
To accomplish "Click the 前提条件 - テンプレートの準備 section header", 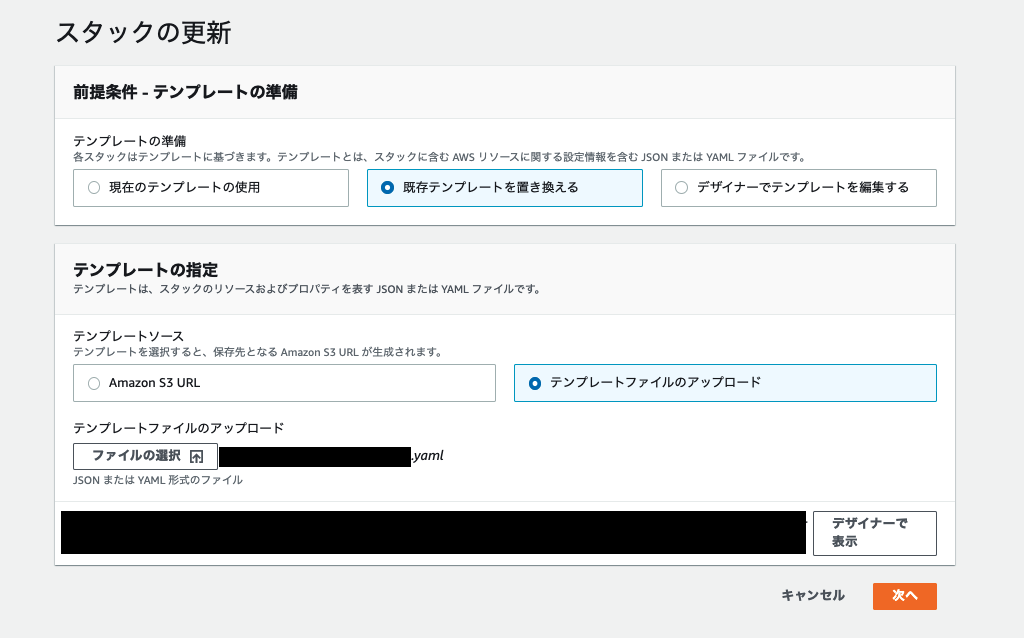I will [185, 92].
